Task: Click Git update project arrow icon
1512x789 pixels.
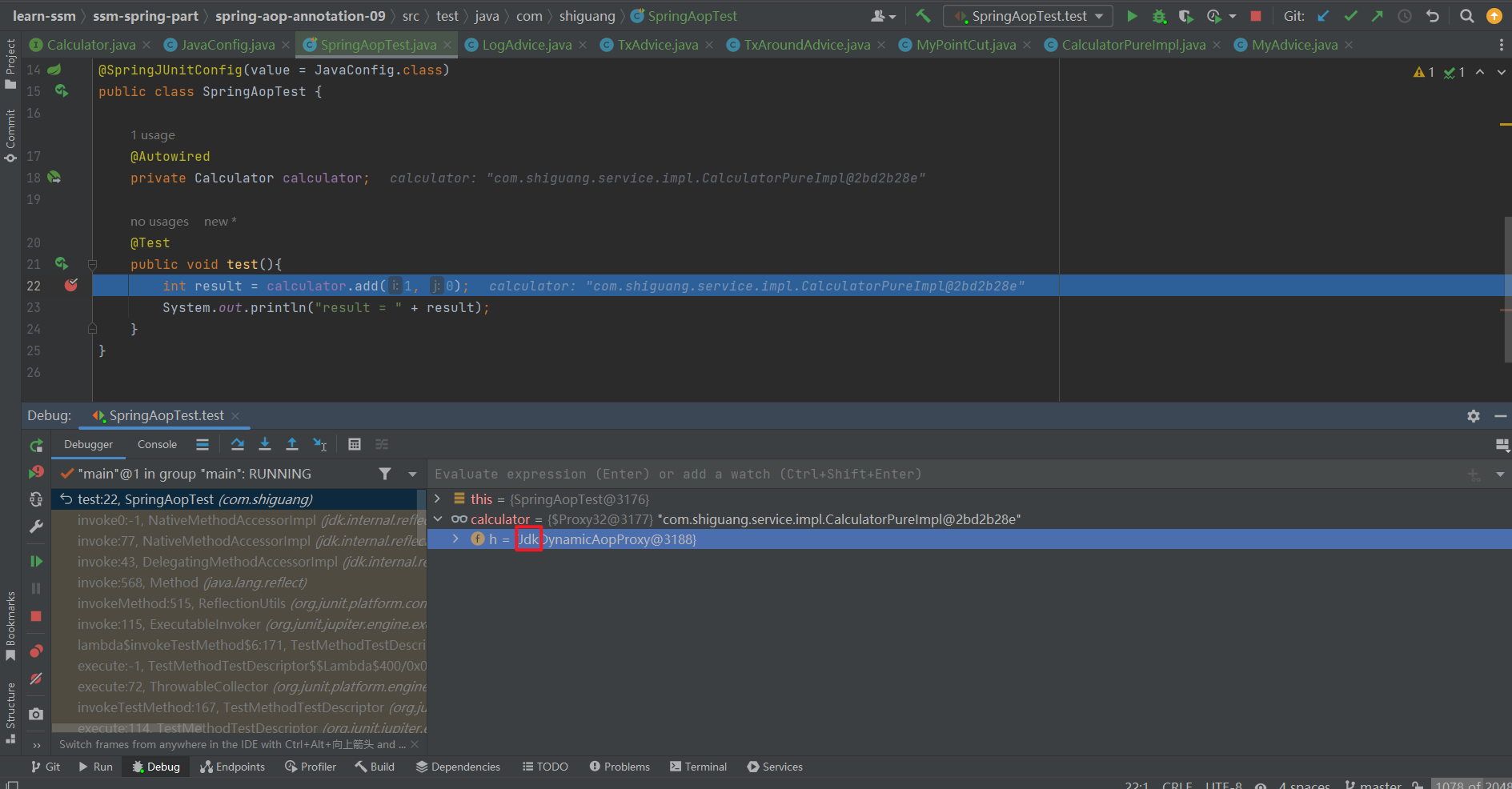Action: 1323,16
